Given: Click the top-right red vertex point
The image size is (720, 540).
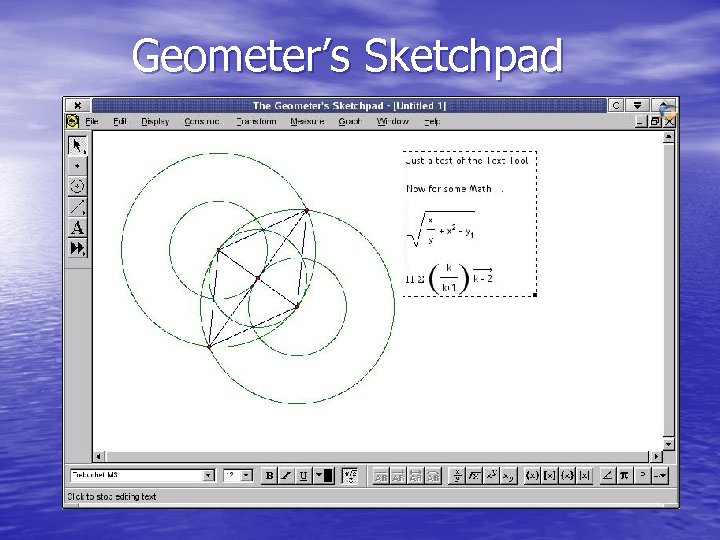Looking at the screenshot, I should (307, 211).
